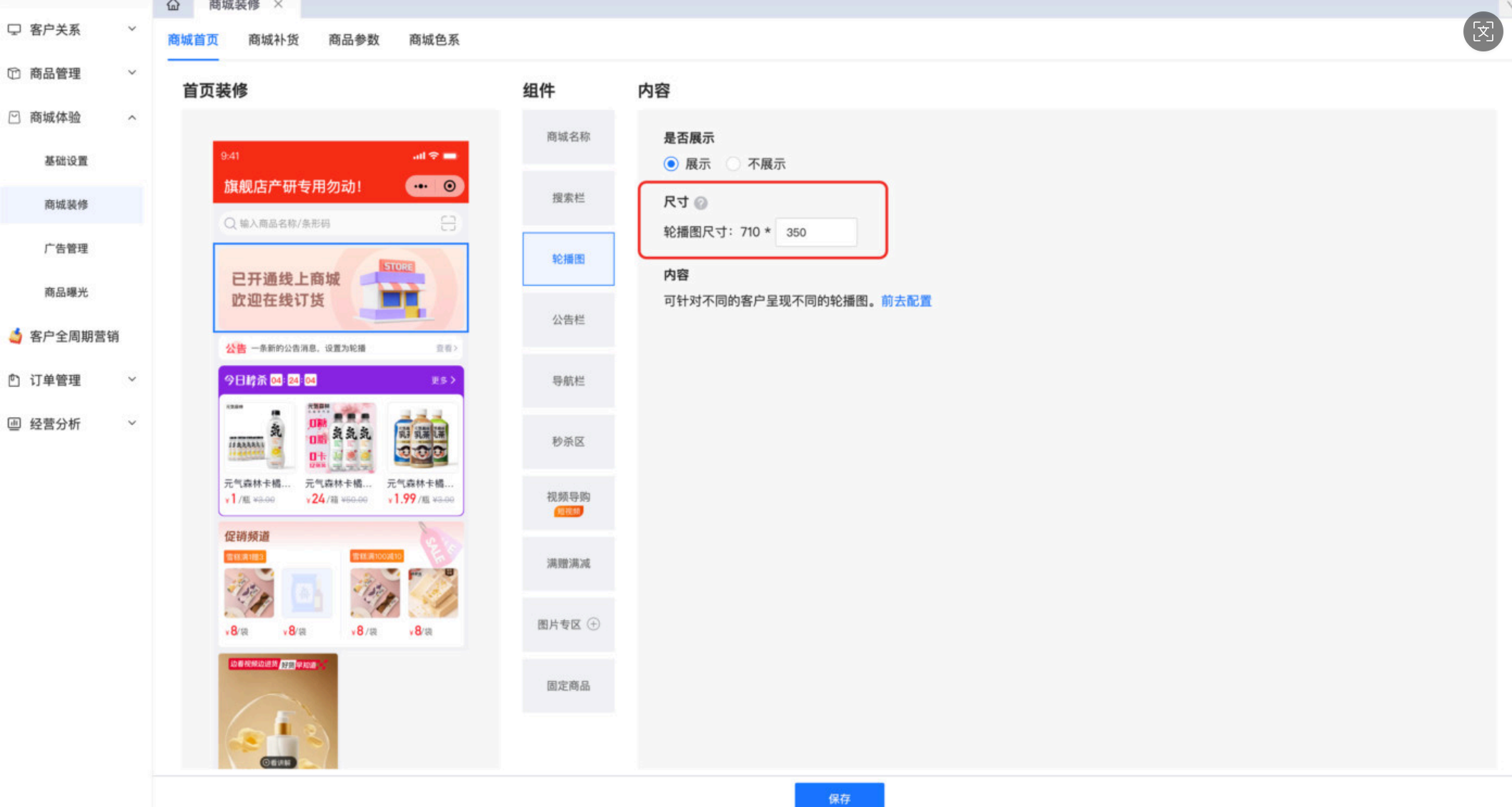Click the scan icon in search bar
This screenshot has height=807, width=1512.
click(448, 224)
